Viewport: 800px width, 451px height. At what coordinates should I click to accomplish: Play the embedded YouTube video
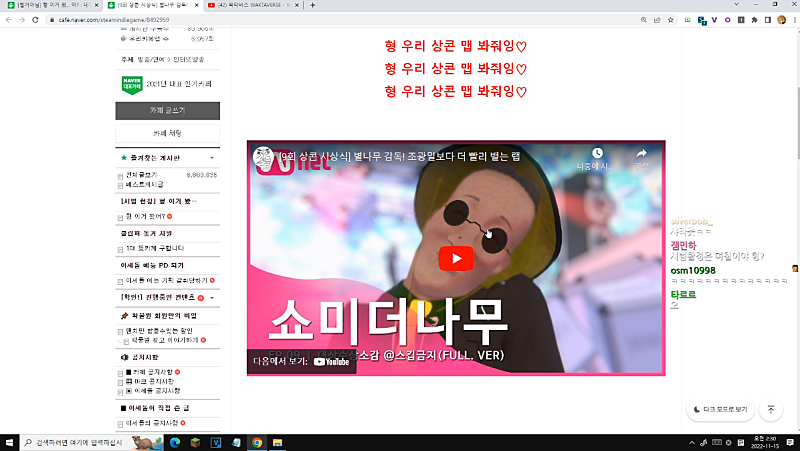[x=456, y=258]
